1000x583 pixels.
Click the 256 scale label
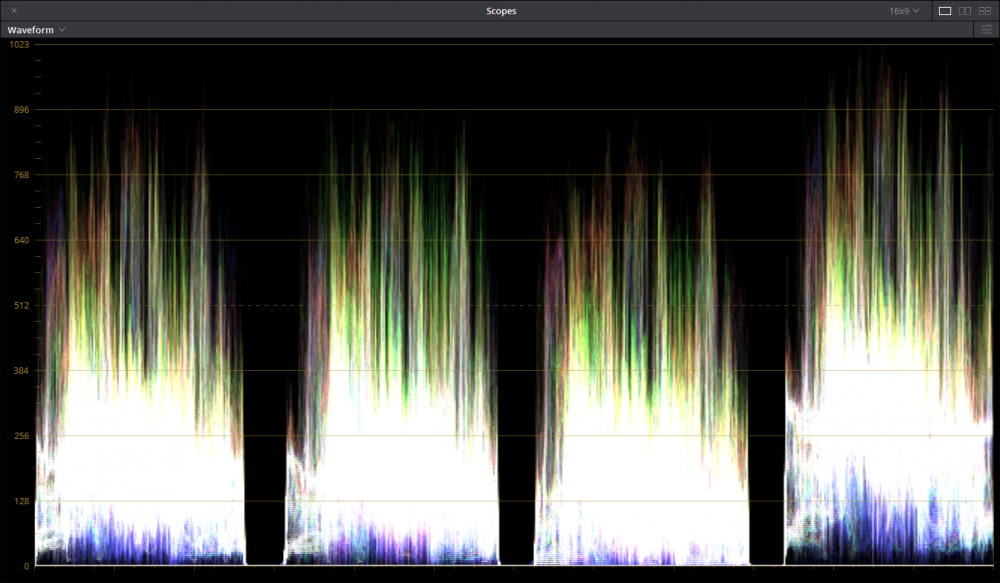[19, 436]
